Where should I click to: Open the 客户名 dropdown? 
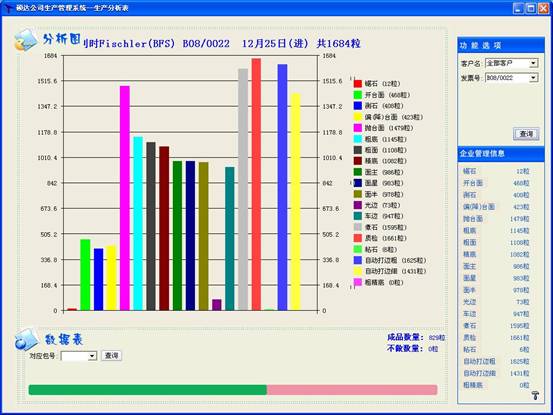point(533,63)
